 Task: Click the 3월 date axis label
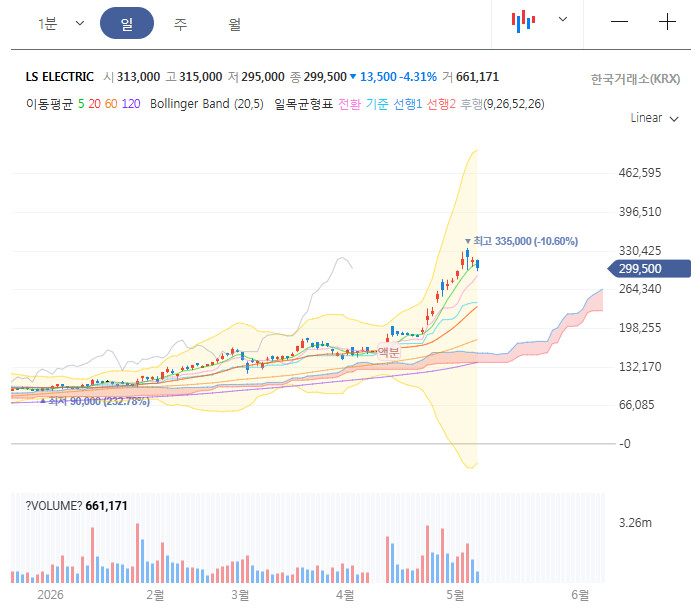click(240, 595)
